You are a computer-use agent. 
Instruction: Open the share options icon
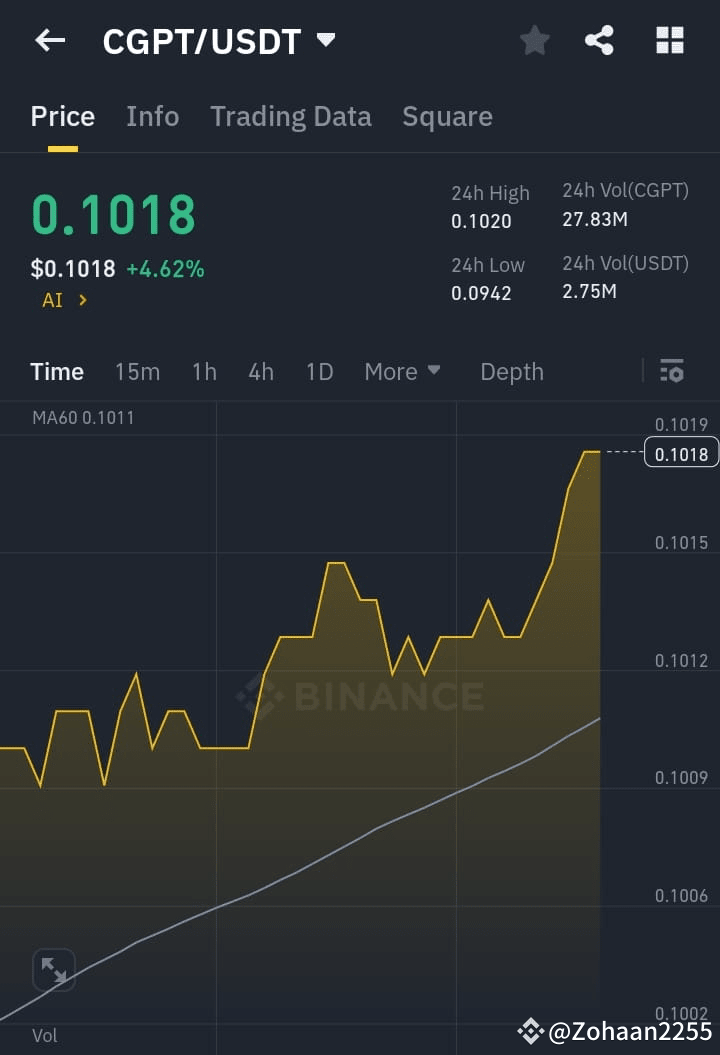point(600,40)
